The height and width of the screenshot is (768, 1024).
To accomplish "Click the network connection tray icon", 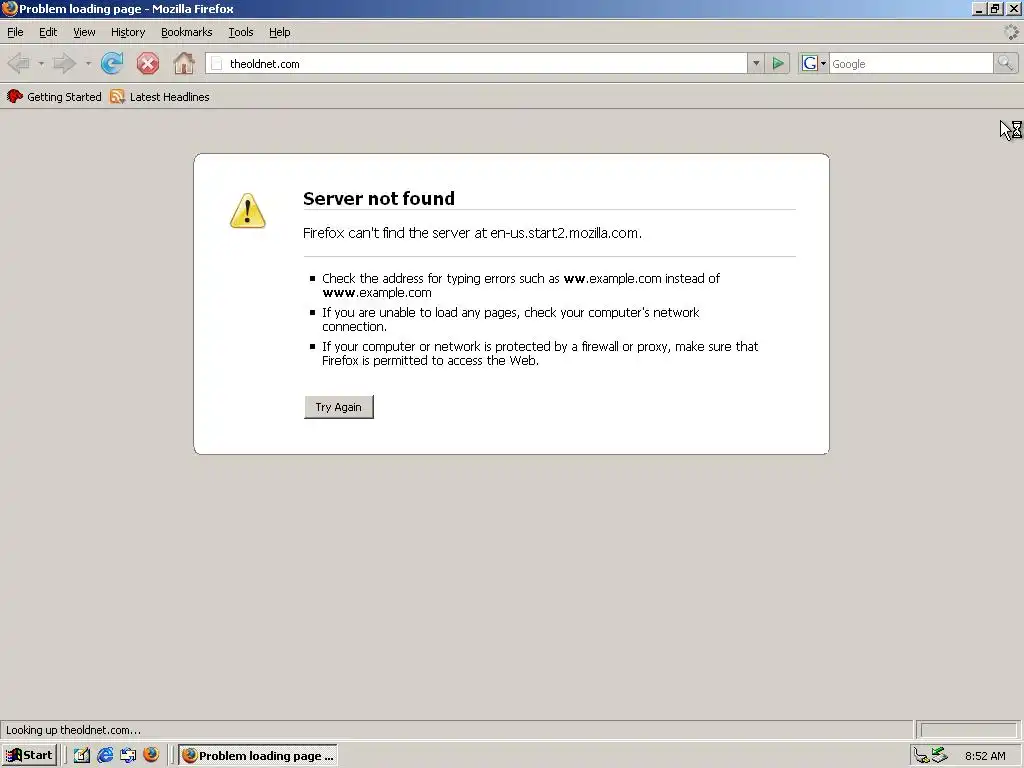I will tap(921, 756).
